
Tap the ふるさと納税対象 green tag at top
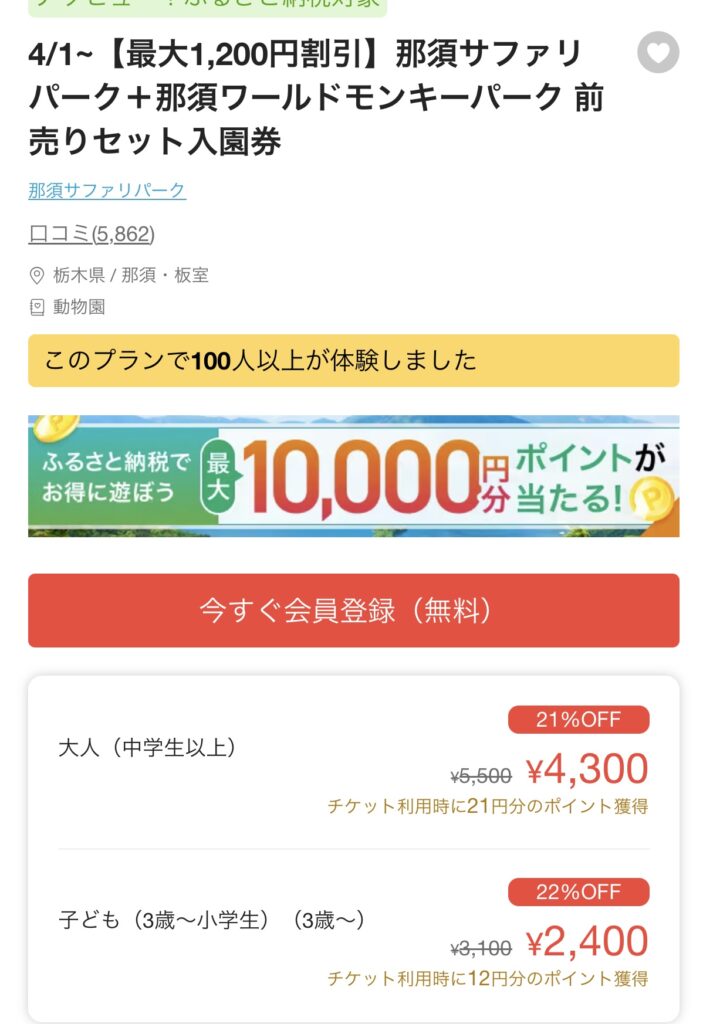(208, 6)
